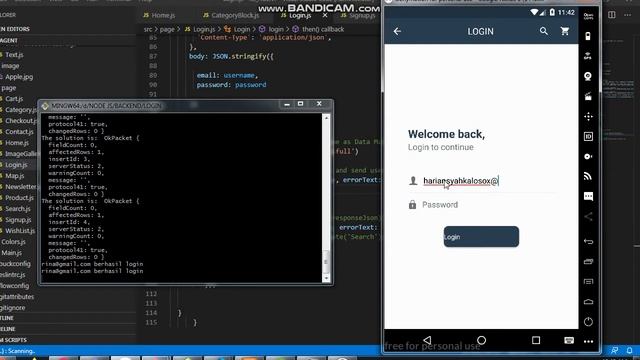Open Signup.js in explorer tree
The height and width of the screenshot is (360, 640).
click(x=18, y=220)
